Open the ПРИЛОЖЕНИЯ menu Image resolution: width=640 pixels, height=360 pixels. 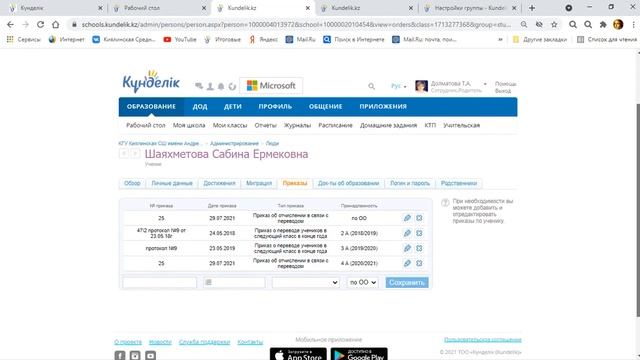[383, 107]
